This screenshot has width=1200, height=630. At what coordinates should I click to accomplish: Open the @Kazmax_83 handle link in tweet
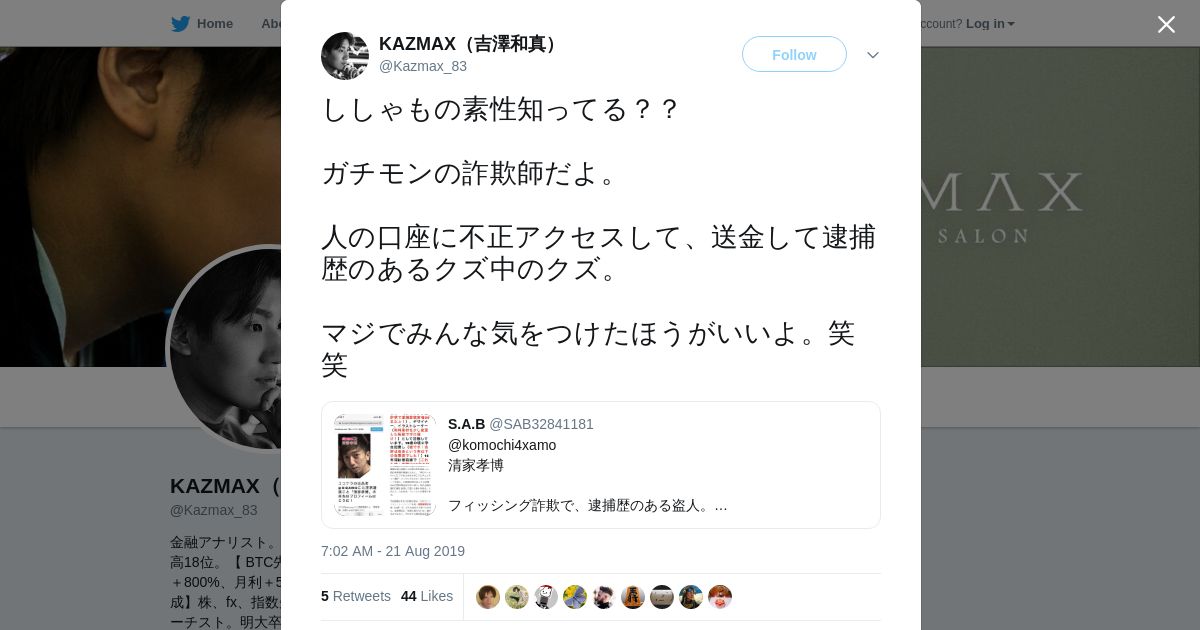(x=423, y=66)
